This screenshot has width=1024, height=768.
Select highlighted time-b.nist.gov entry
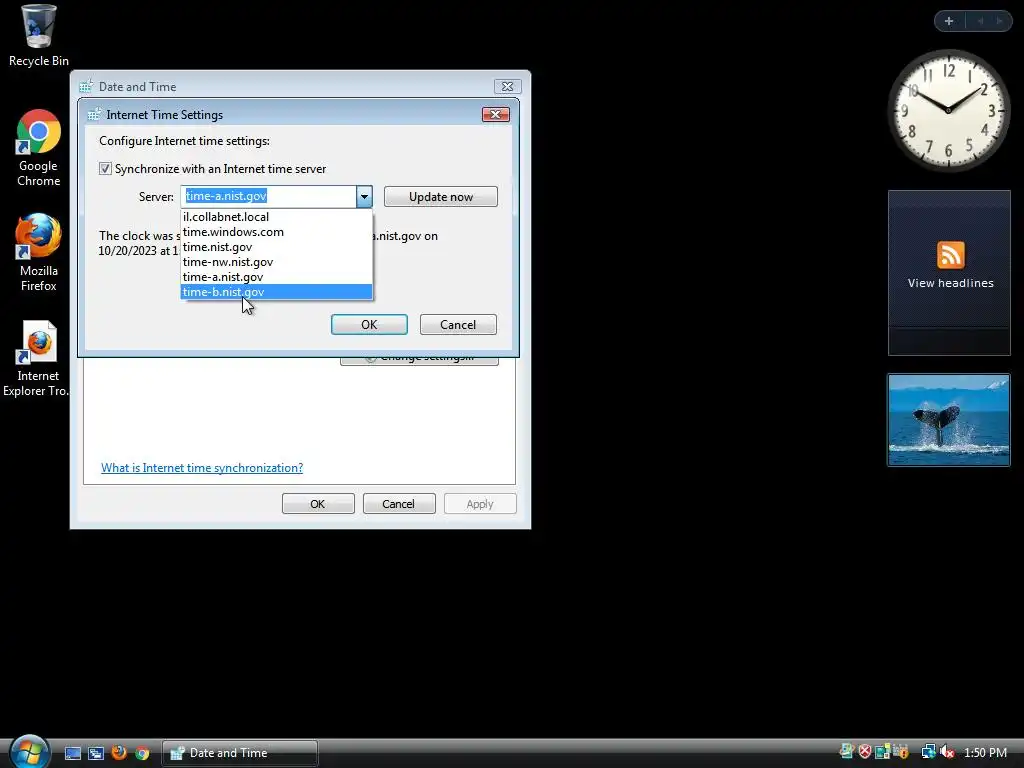(x=276, y=292)
